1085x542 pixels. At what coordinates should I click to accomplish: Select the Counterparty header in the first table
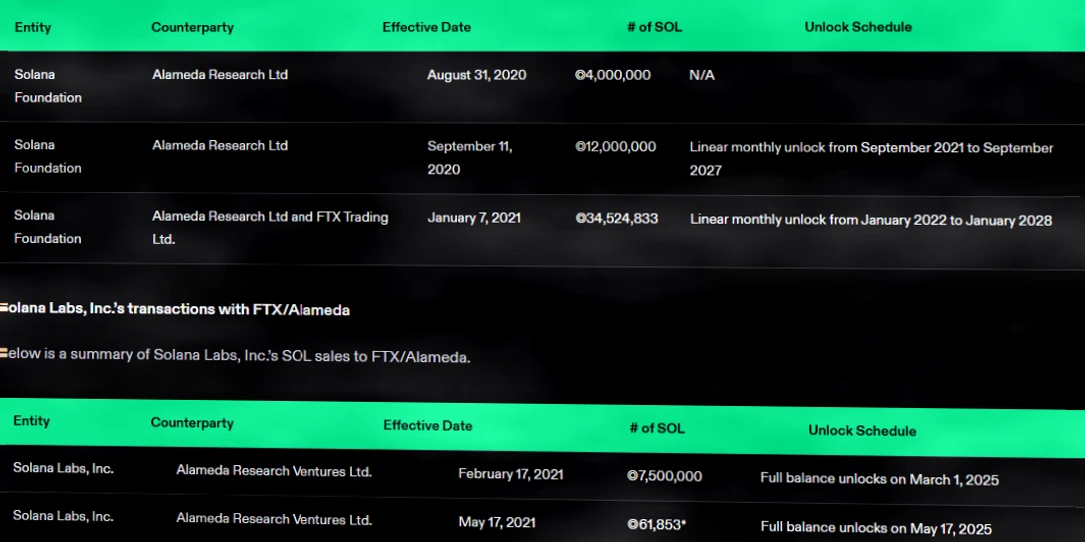[192, 27]
